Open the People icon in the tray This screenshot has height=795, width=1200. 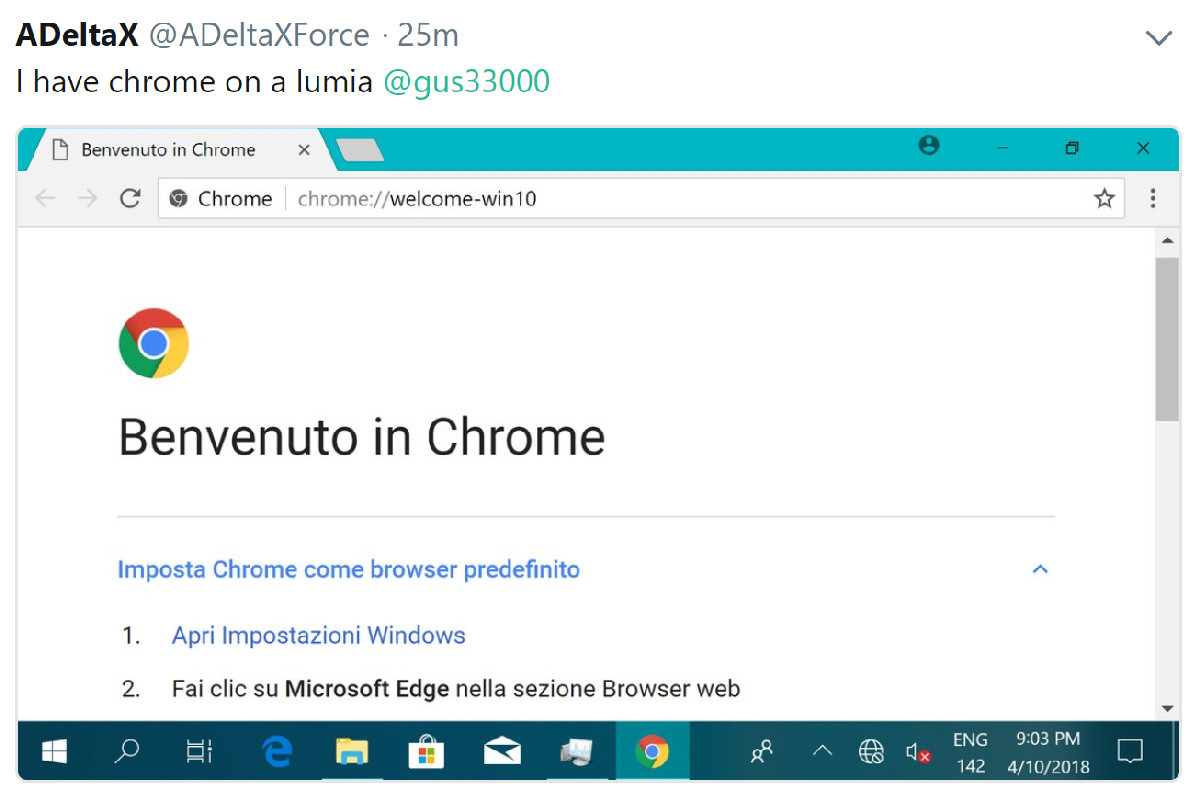click(762, 751)
